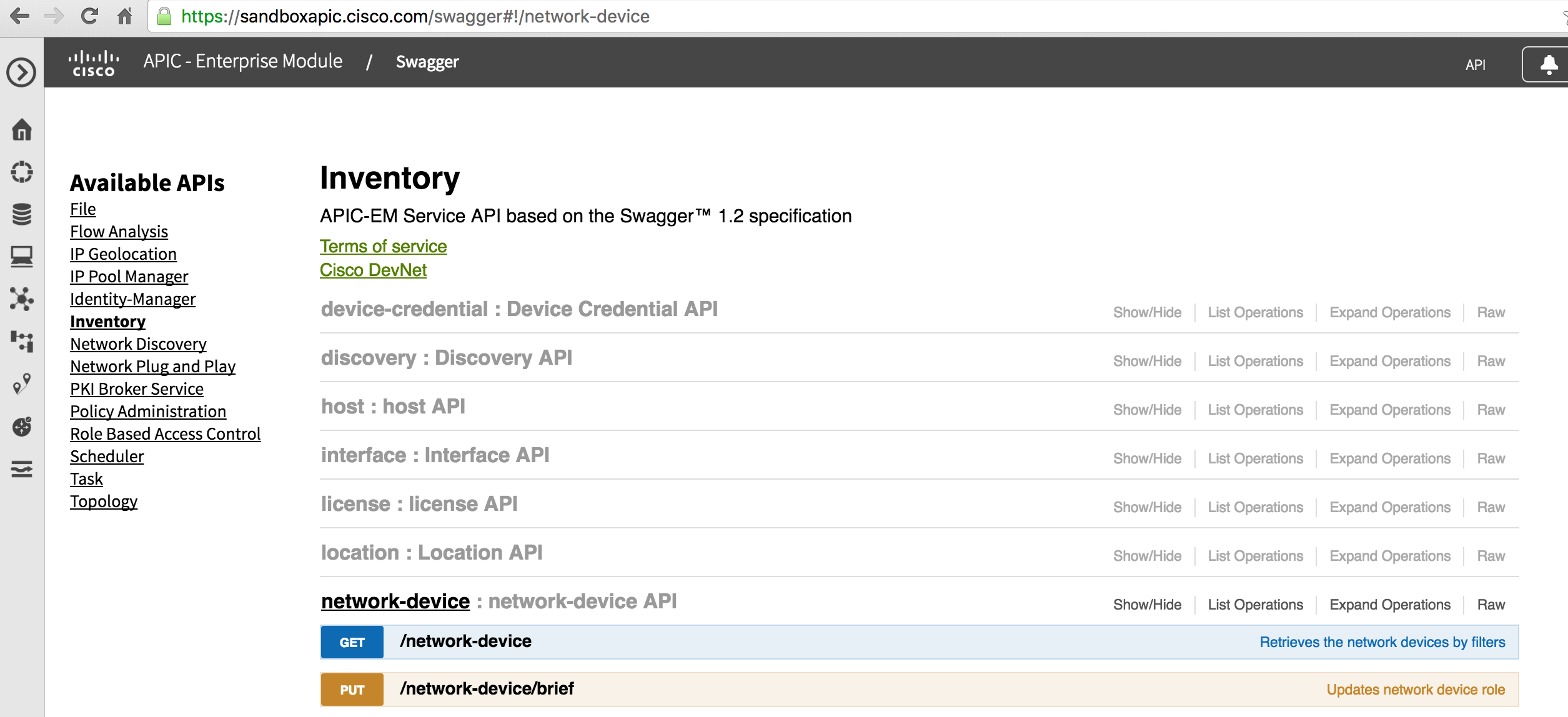The height and width of the screenshot is (717, 1568).
Task: Open the GET /network-device operation
Action: 920,642
